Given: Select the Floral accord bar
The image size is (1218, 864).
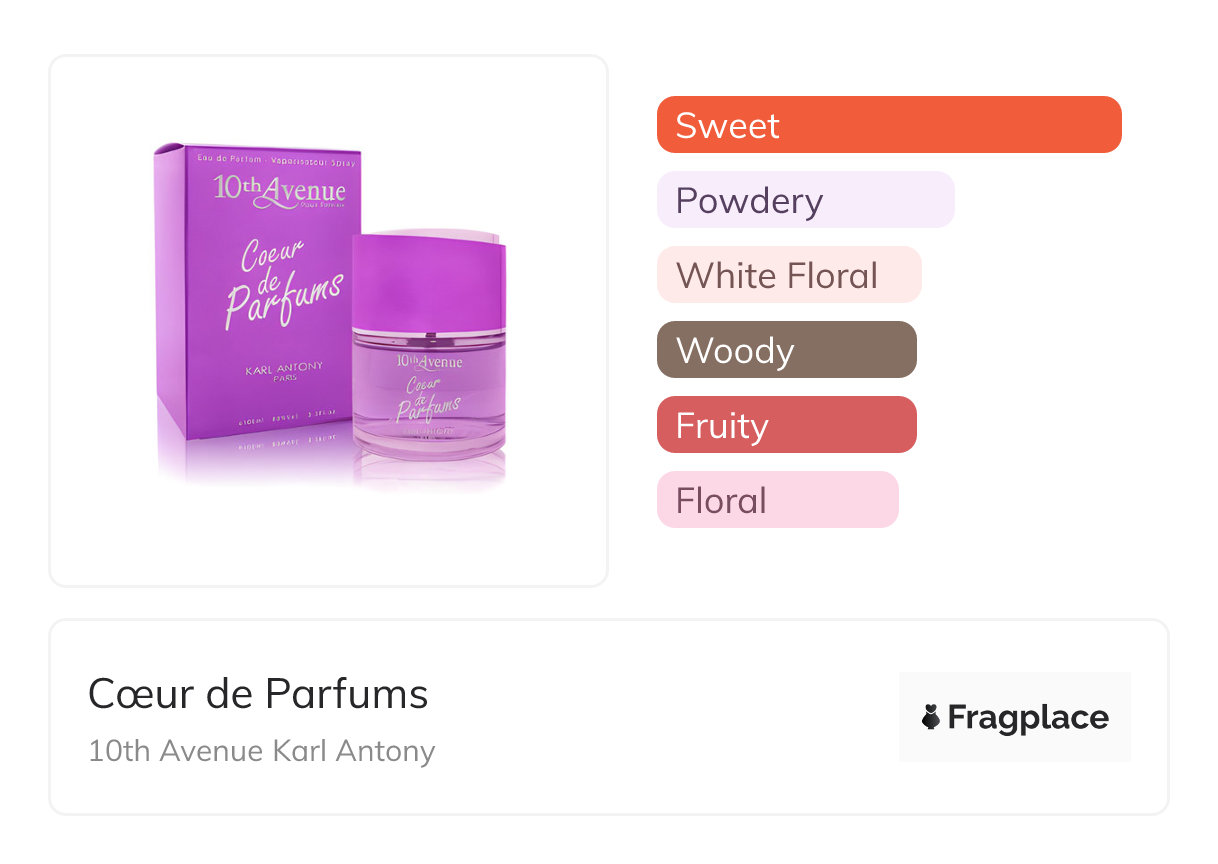Looking at the screenshot, I should (x=777, y=500).
